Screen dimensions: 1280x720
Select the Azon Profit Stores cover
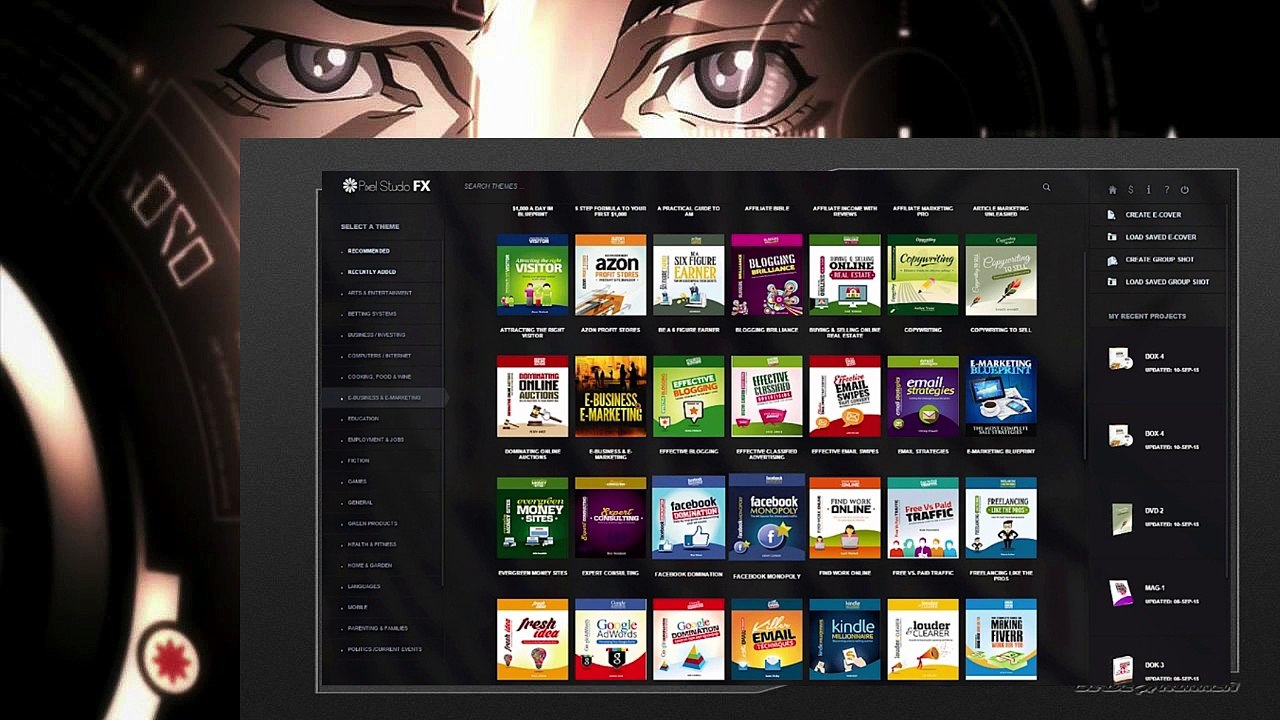click(x=610, y=275)
